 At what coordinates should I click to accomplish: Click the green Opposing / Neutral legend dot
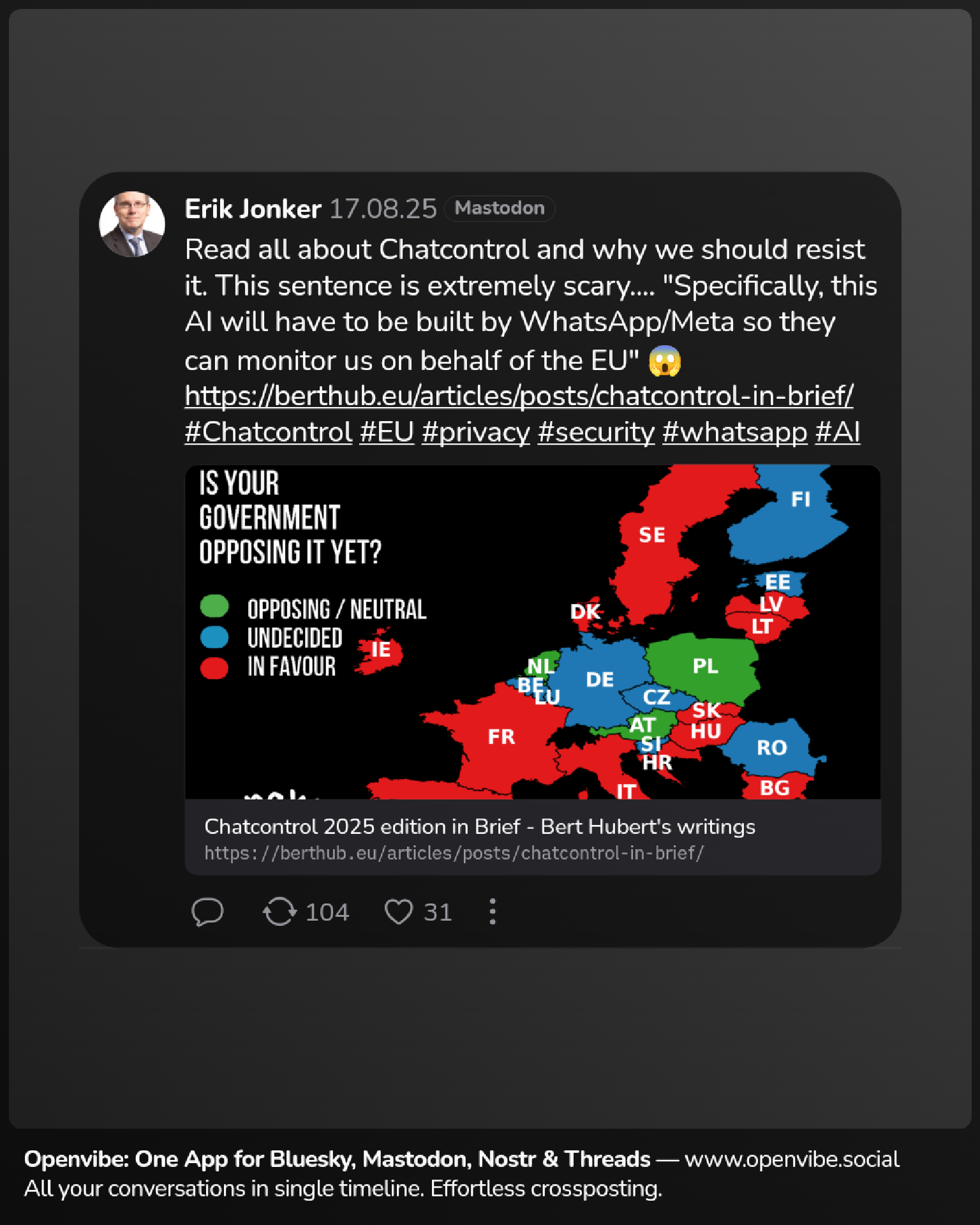tap(214, 606)
